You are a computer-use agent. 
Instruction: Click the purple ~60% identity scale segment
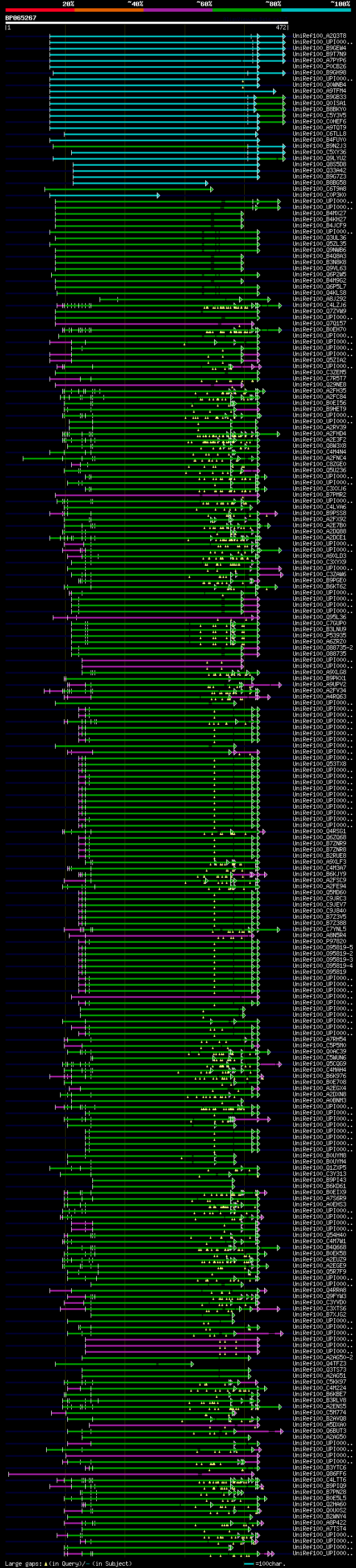[x=177, y=10]
